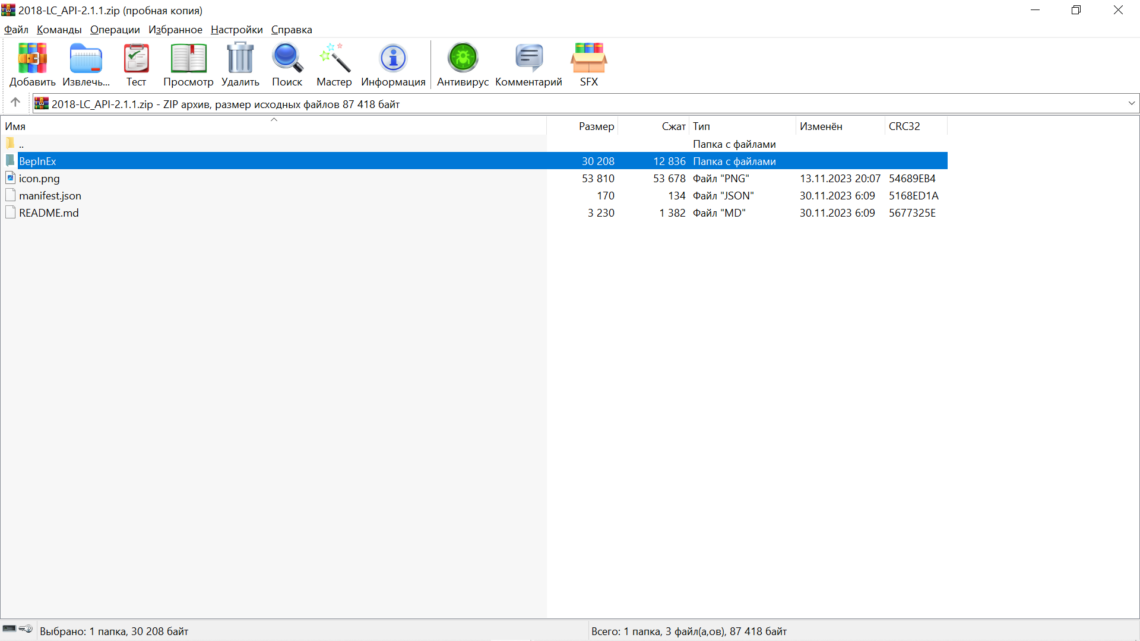Expand the address bar path dropdown
The width and height of the screenshot is (1140, 641).
(1131, 103)
